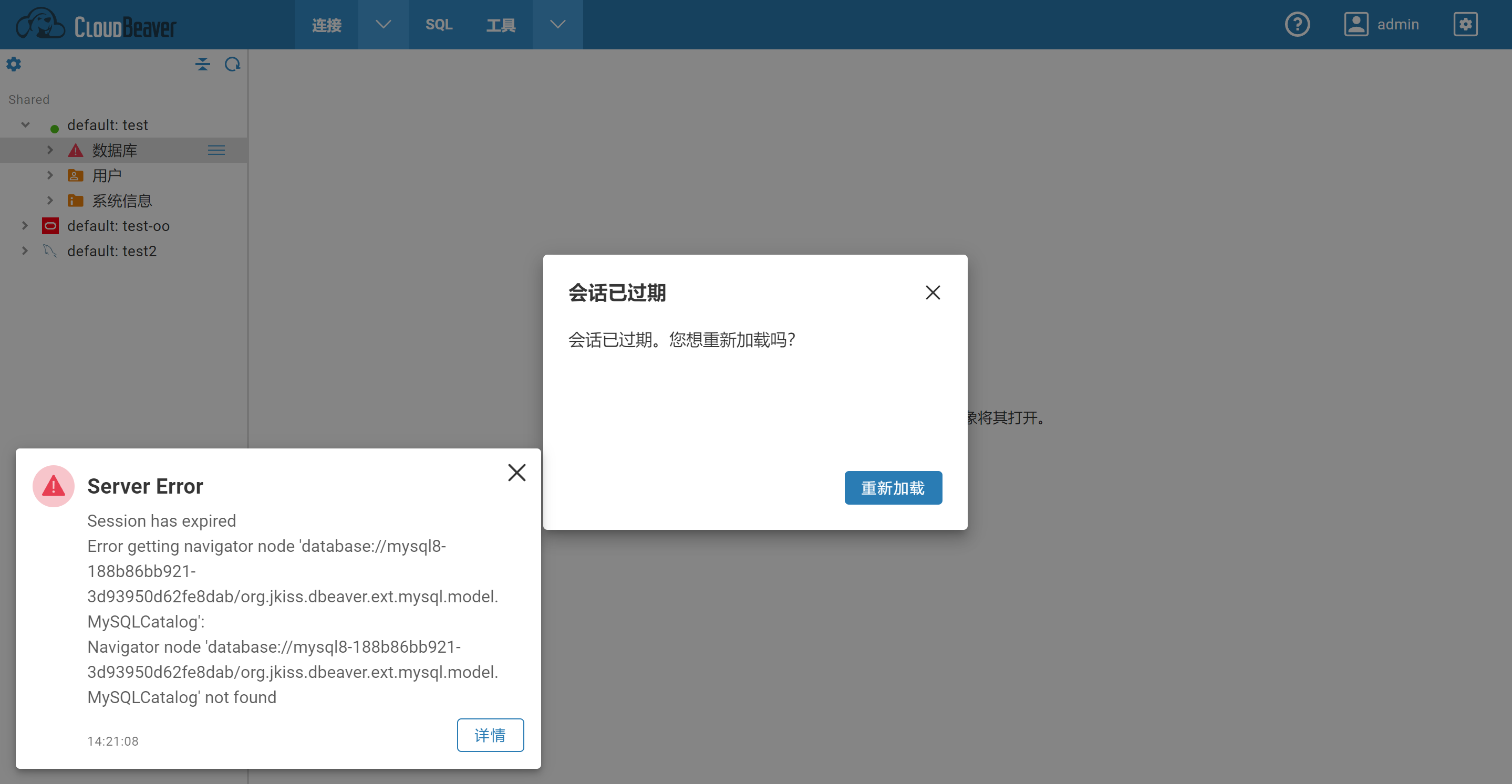Click the warning icon on 数据库 node
The image size is (1512, 784).
[x=75, y=150]
